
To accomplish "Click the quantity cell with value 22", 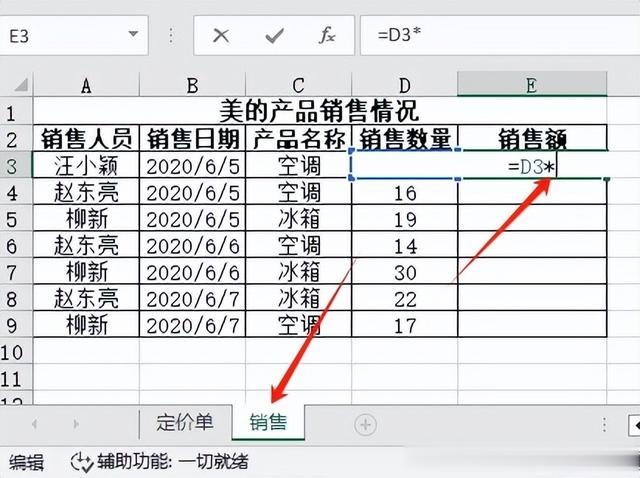I will [404, 298].
